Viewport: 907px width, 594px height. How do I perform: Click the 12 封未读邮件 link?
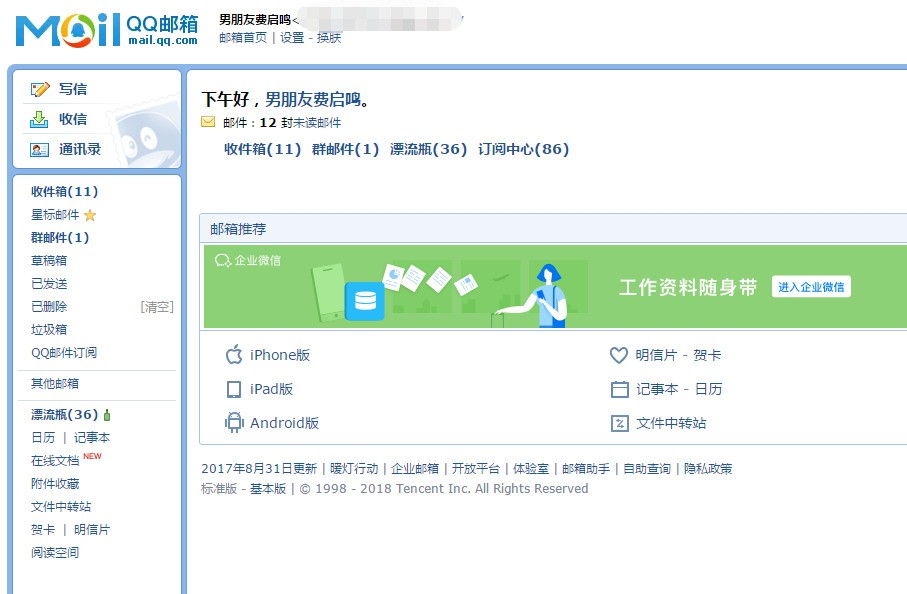pyautogui.click(x=300, y=123)
